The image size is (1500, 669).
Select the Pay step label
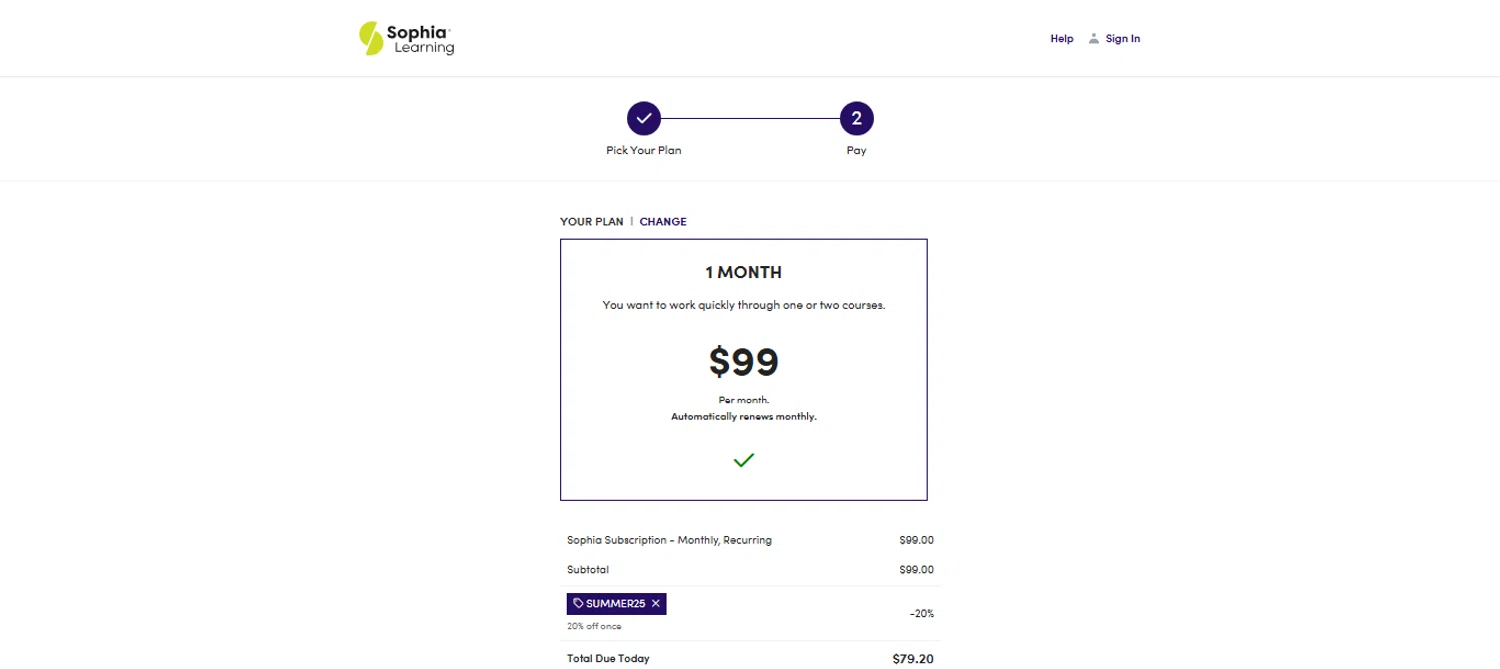pyautogui.click(x=856, y=150)
